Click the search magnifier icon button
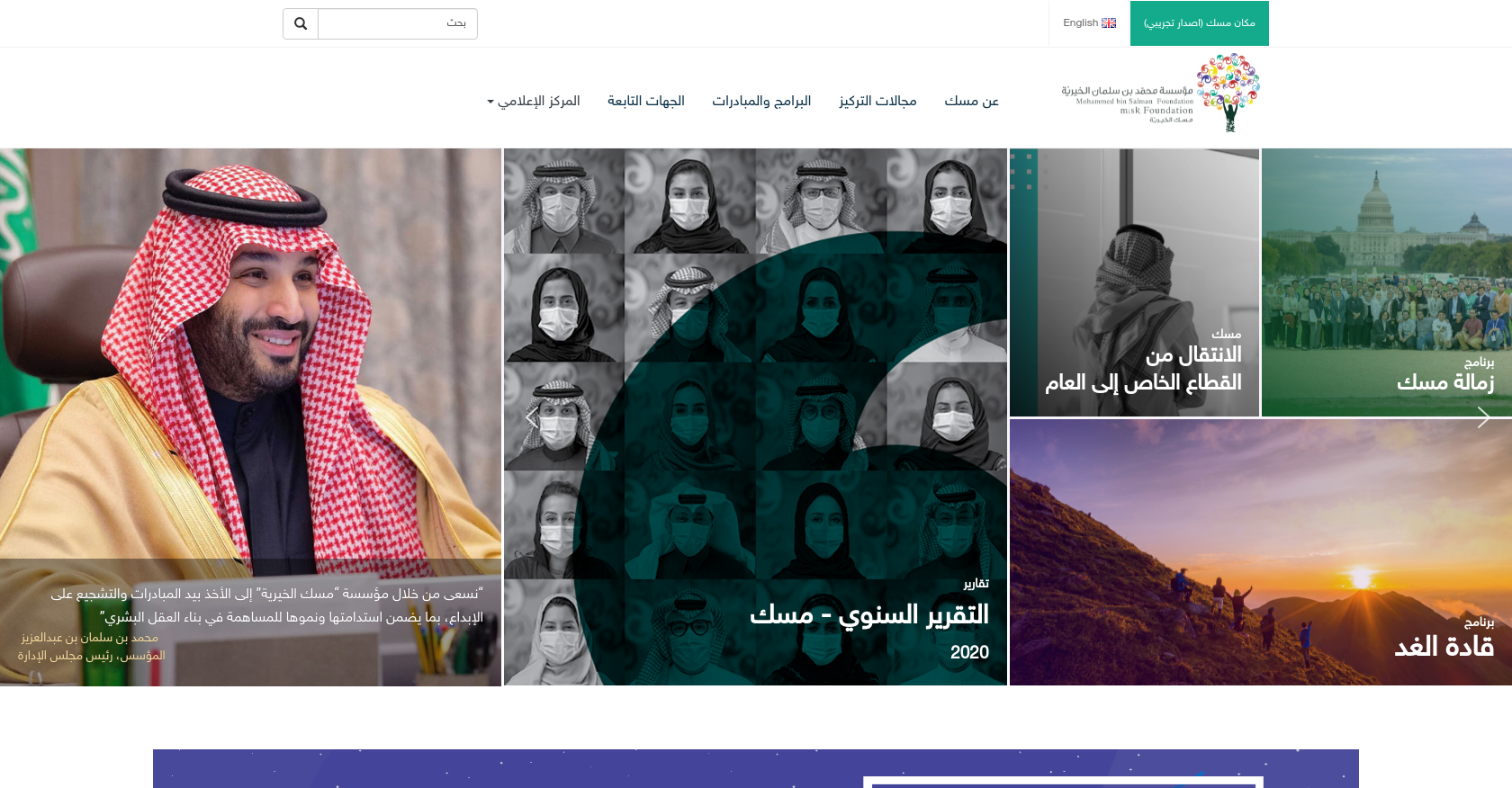The width and height of the screenshot is (1512, 788). click(x=301, y=23)
